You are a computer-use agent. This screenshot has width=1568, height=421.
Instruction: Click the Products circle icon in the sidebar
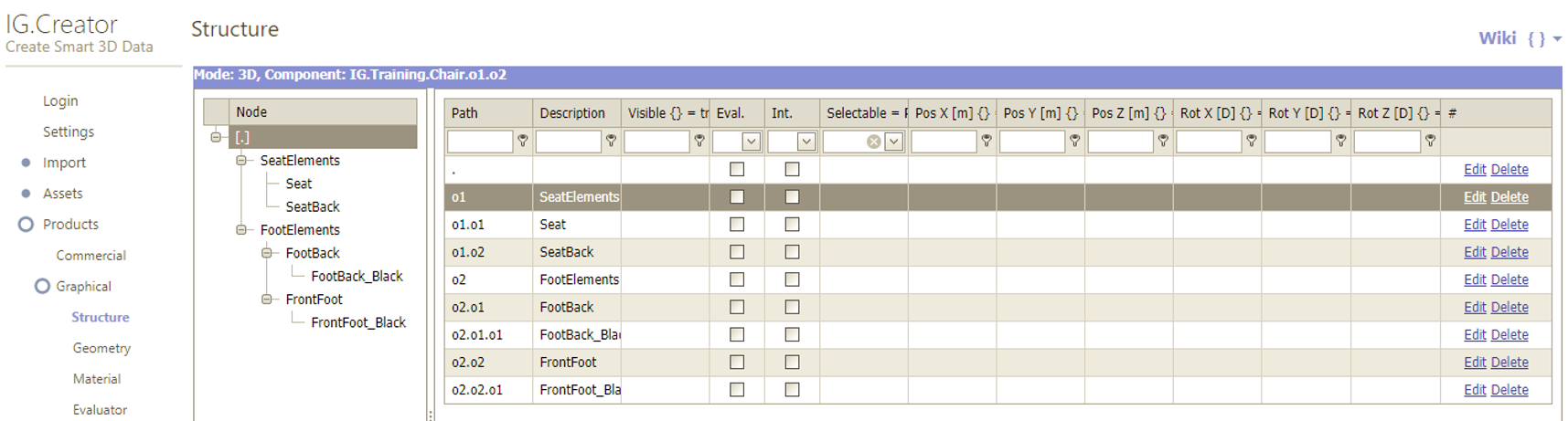[26, 225]
